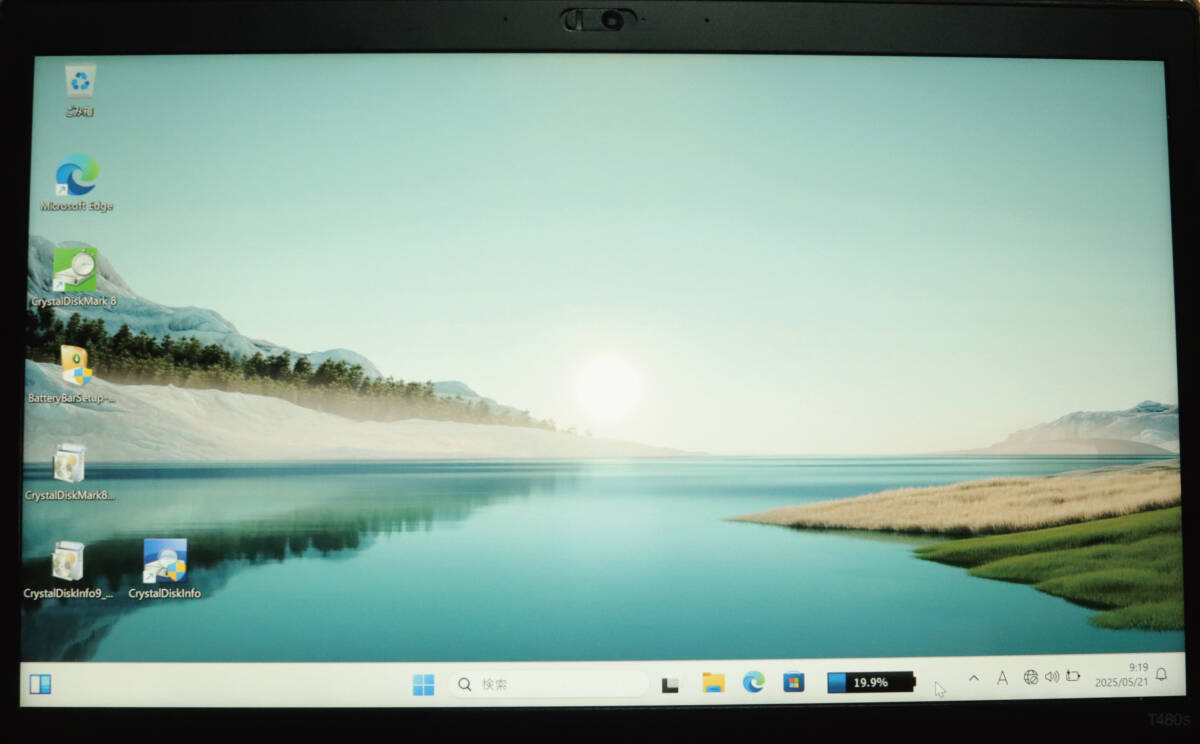The width and height of the screenshot is (1200, 744).
Task: Click the BatteryBar 19.9% indicator
Action: pos(871,682)
